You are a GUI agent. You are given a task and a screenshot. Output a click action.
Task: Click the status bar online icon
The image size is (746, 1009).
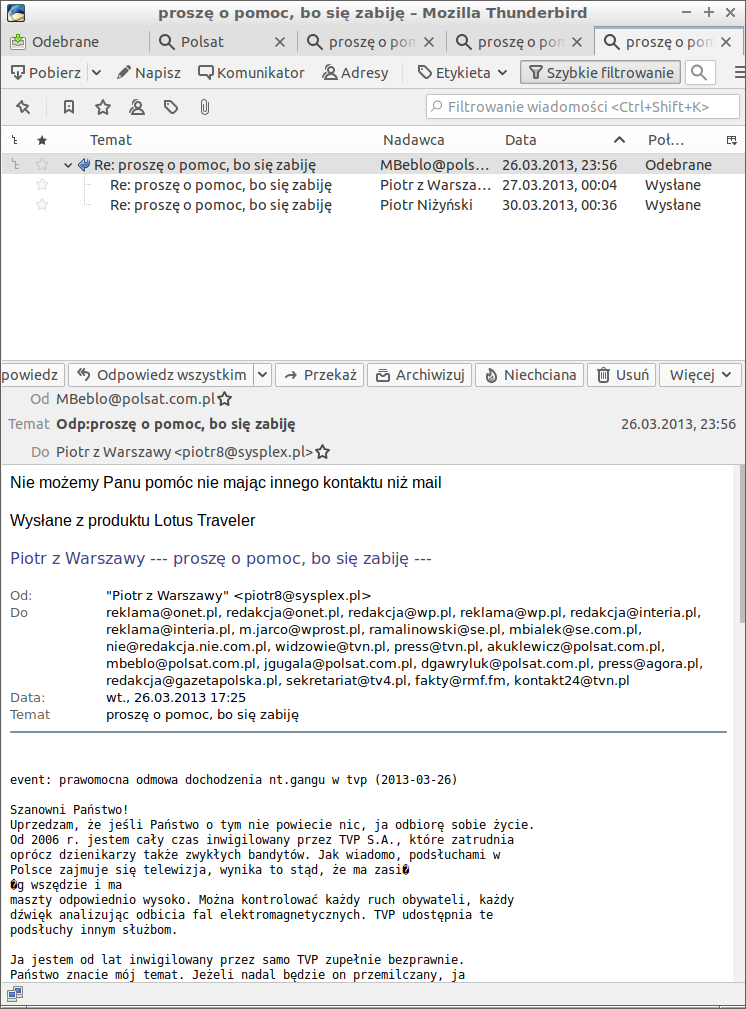tap(15, 995)
